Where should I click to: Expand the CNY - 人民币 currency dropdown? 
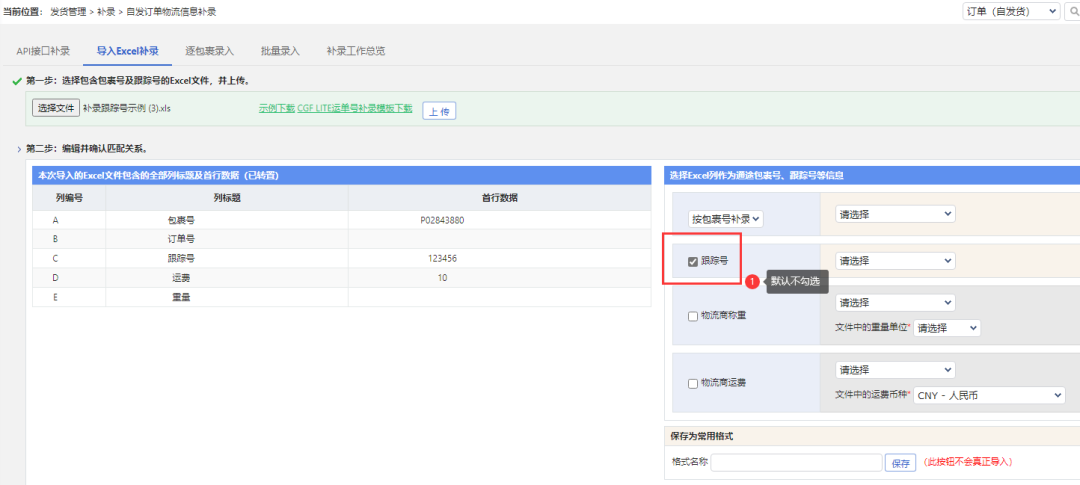[988, 395]
